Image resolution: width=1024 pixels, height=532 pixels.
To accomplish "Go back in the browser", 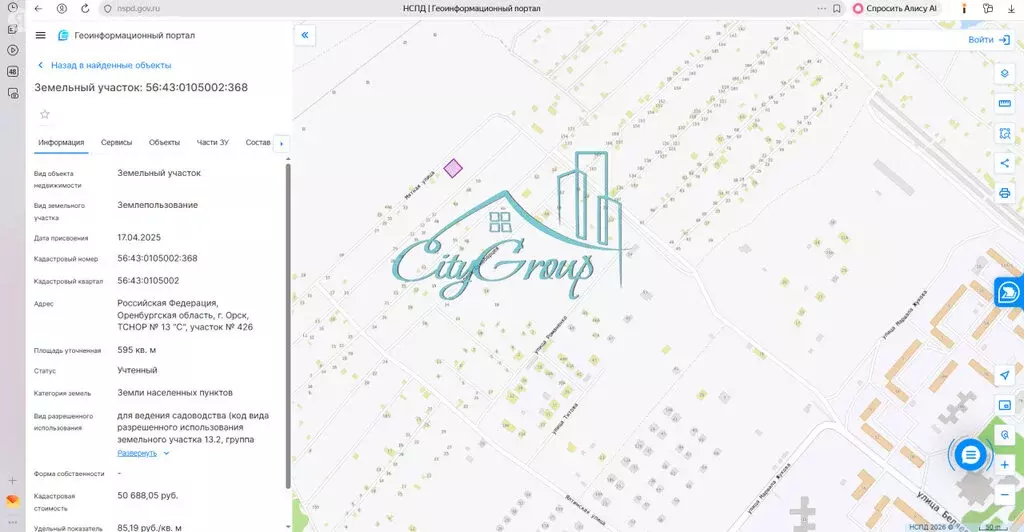I will (x=38, y=8).
